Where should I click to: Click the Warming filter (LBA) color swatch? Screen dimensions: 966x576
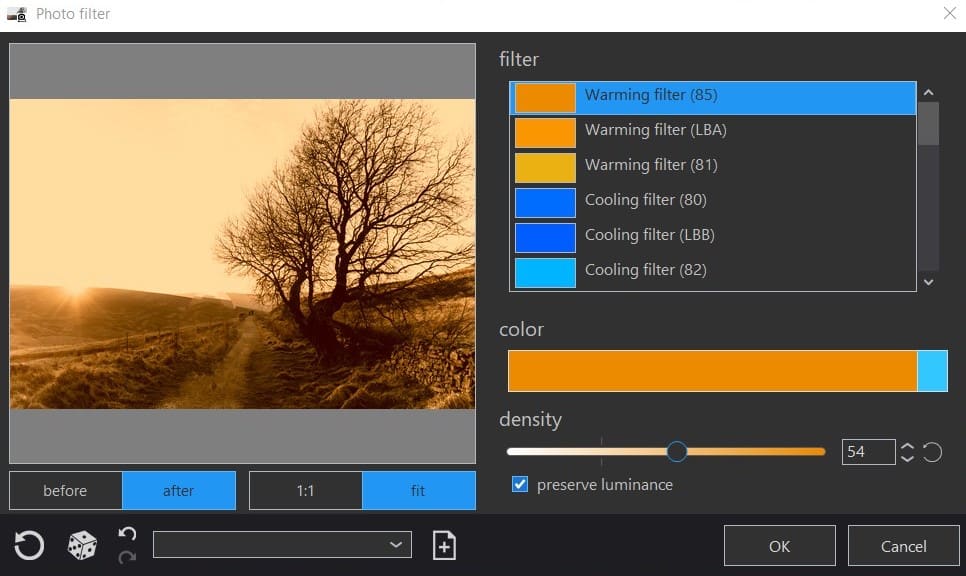(545, 133)
